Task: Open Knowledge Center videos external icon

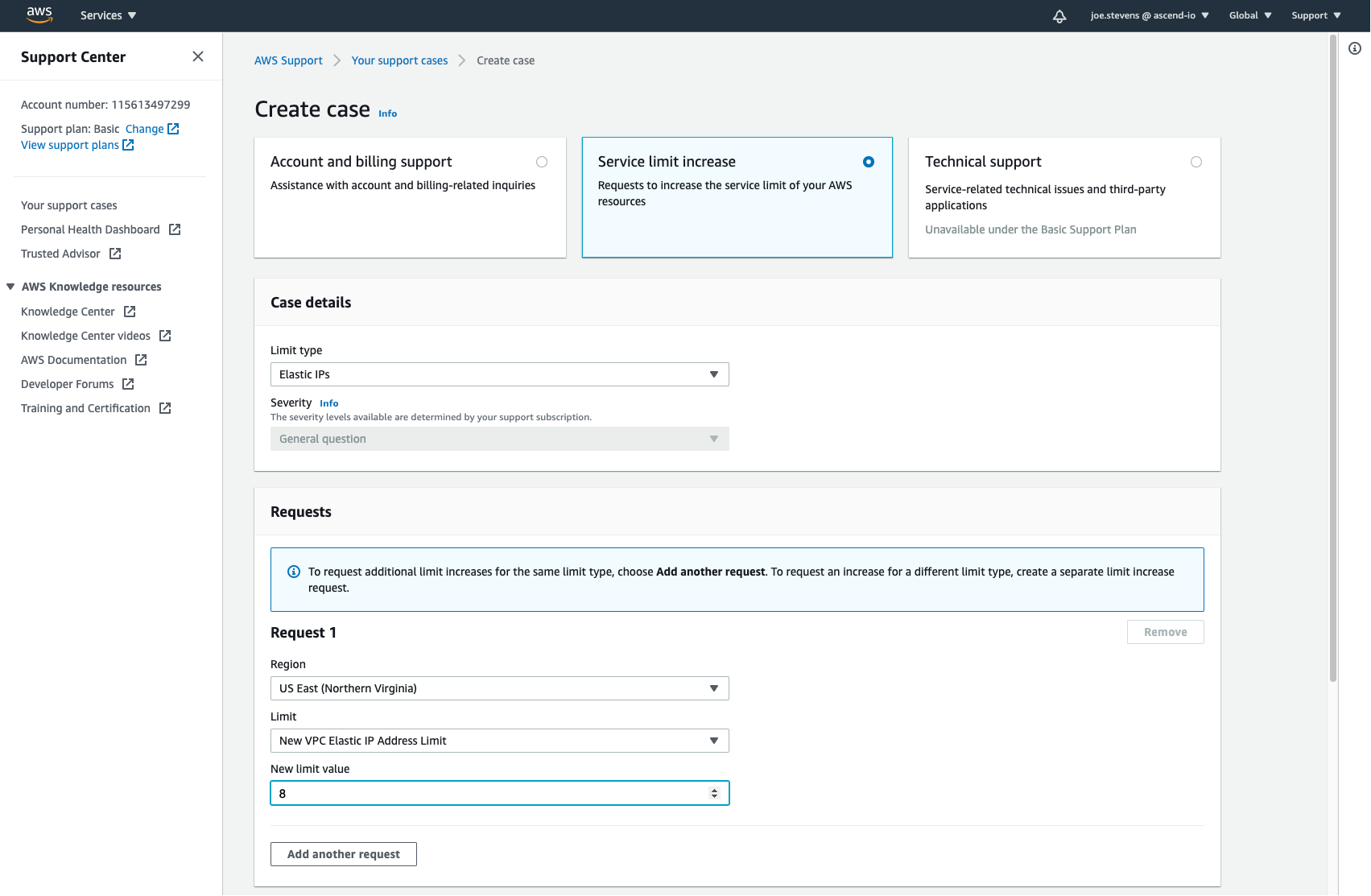Action: click(x=165, y=336)
